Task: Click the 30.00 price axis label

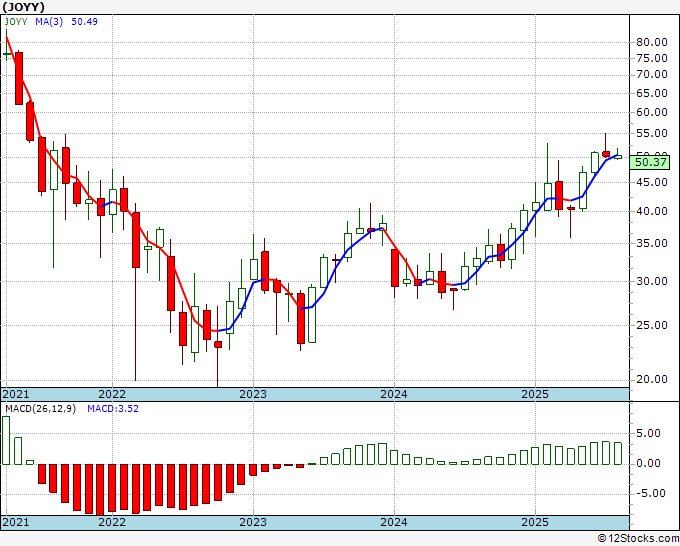Action: (x=651, y=281)
